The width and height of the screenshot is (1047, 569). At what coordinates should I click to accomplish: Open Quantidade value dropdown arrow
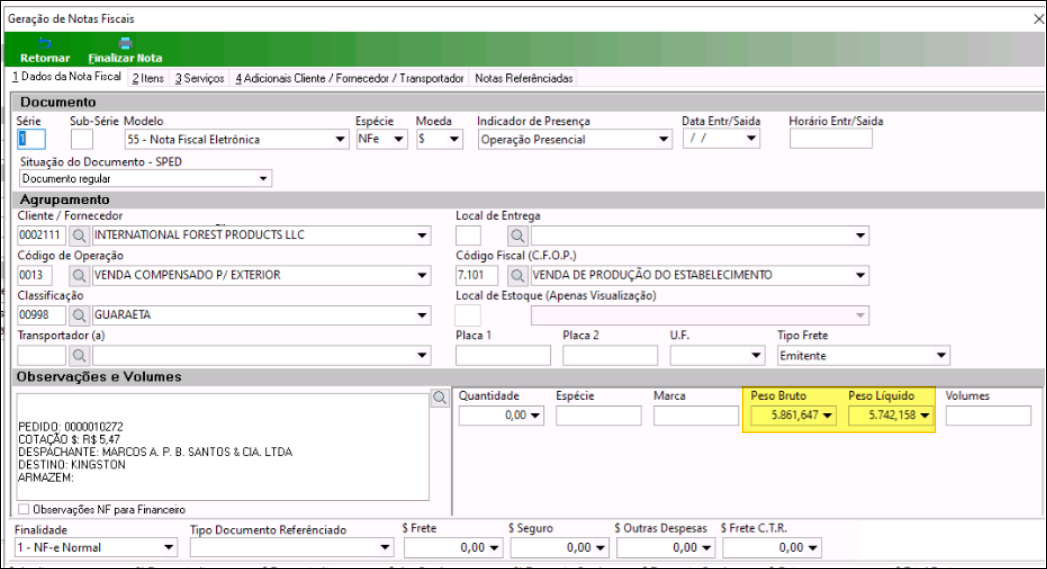(x=535, y=415)
